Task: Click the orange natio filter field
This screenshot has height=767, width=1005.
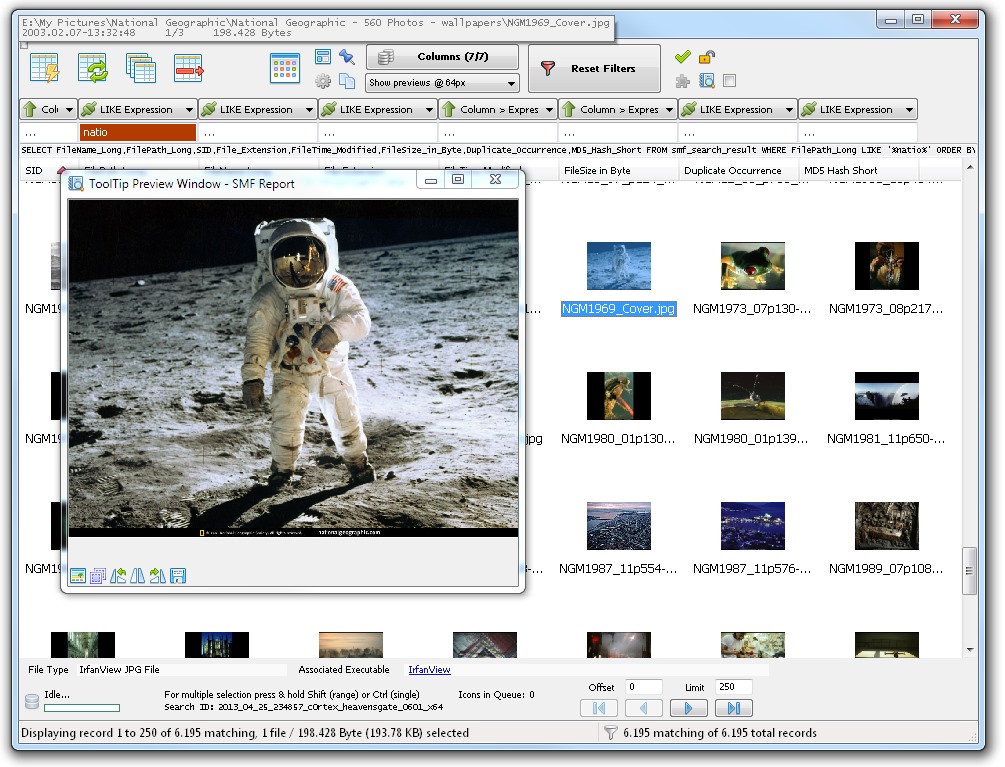Action: point(137,132)
